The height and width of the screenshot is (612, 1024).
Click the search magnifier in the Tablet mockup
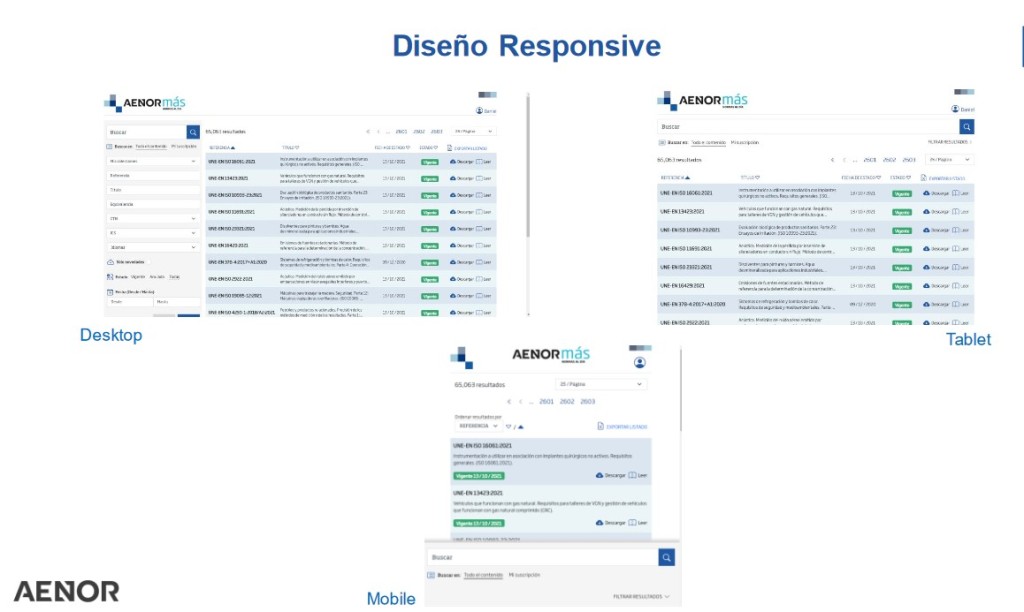[966, 127]
